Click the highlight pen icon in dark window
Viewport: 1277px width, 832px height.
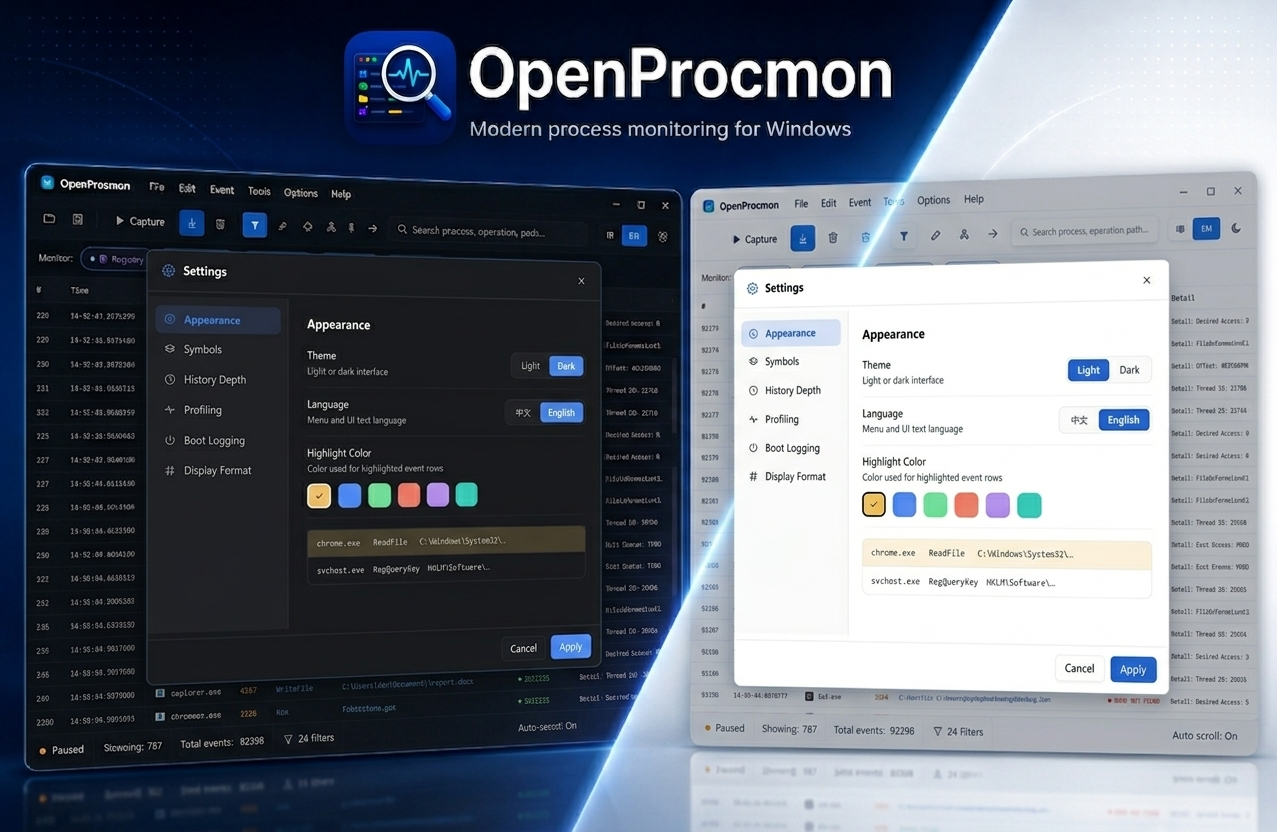coord(282,227)
